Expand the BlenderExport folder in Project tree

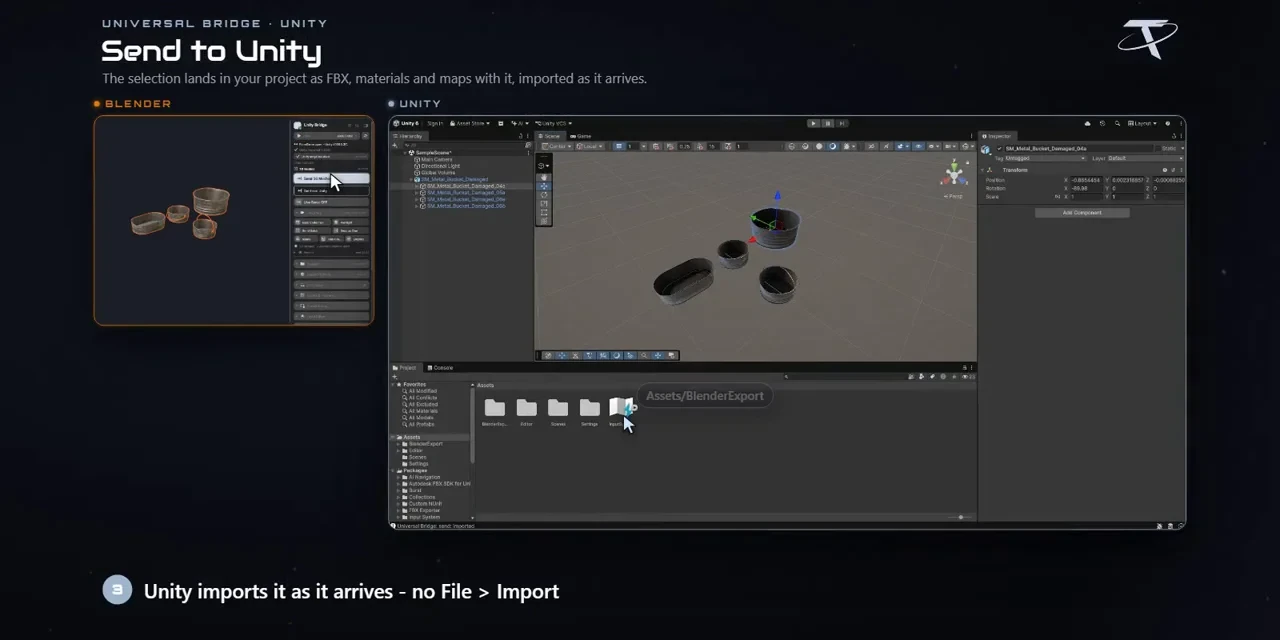[398, 444]
